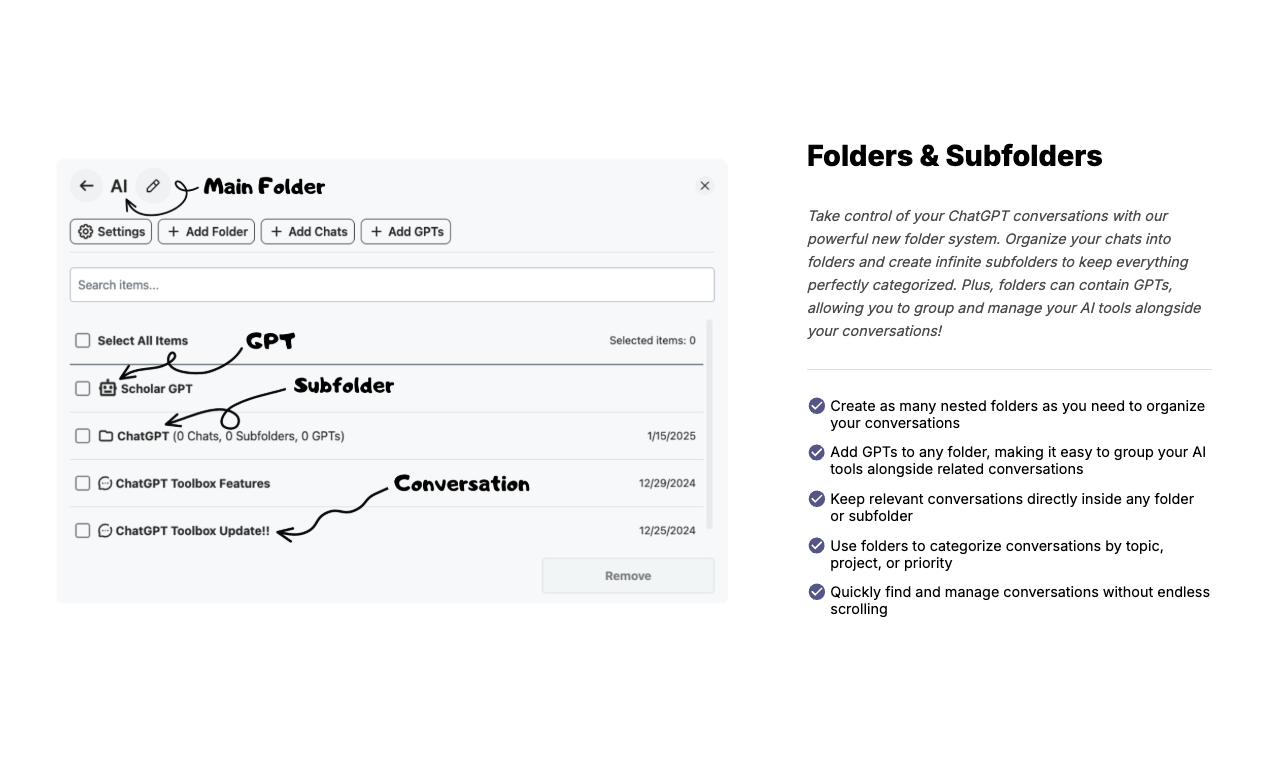Click the back arrow next to AI folder
This screenshot has width=1270, height=760.
(86, 185)
